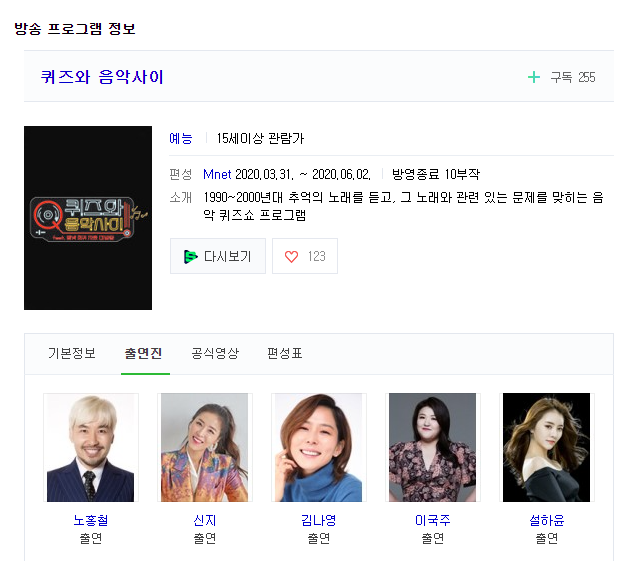This screenshot has height=561, width=637.
Task: Open 노홍철's profile photo
Action: 90,447
